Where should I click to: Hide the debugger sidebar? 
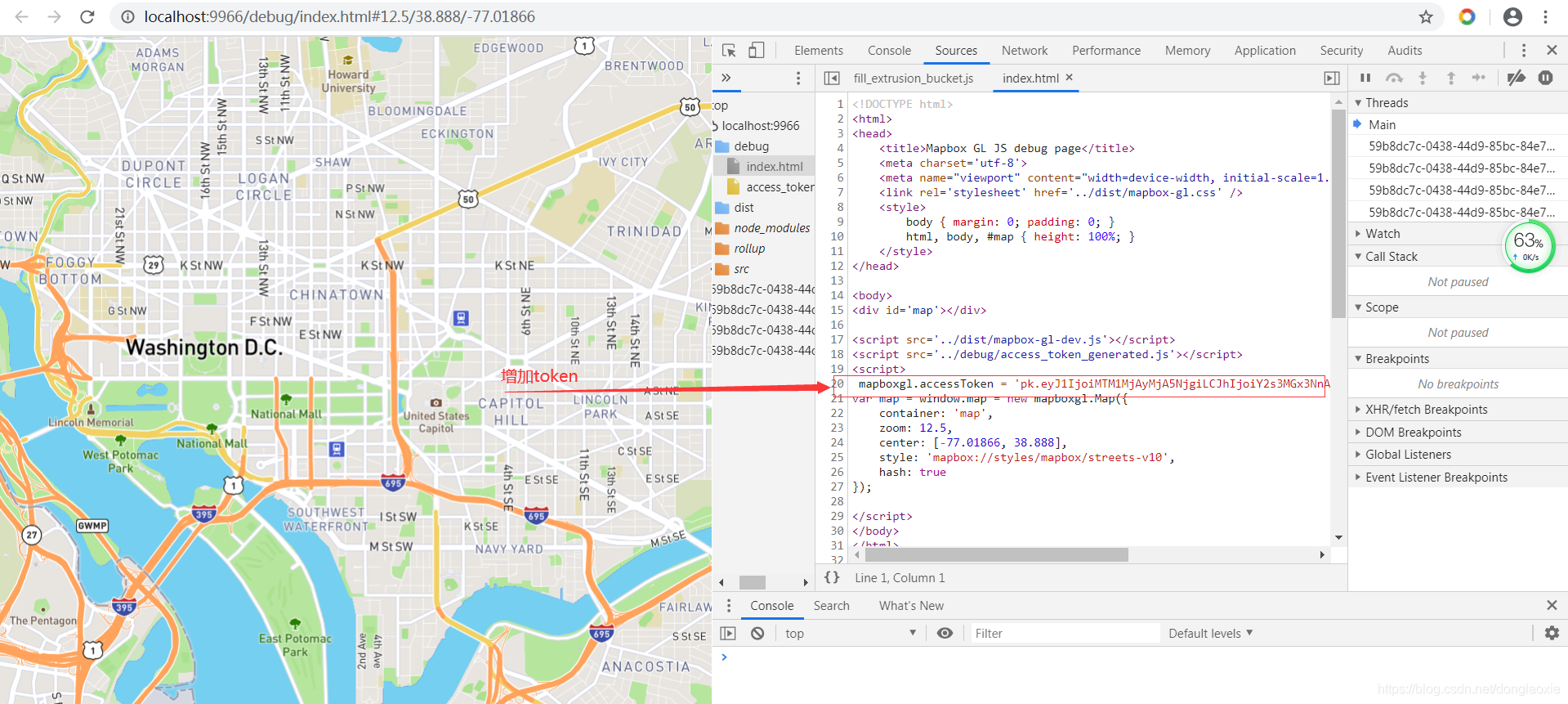click(x=1332, y=78)
